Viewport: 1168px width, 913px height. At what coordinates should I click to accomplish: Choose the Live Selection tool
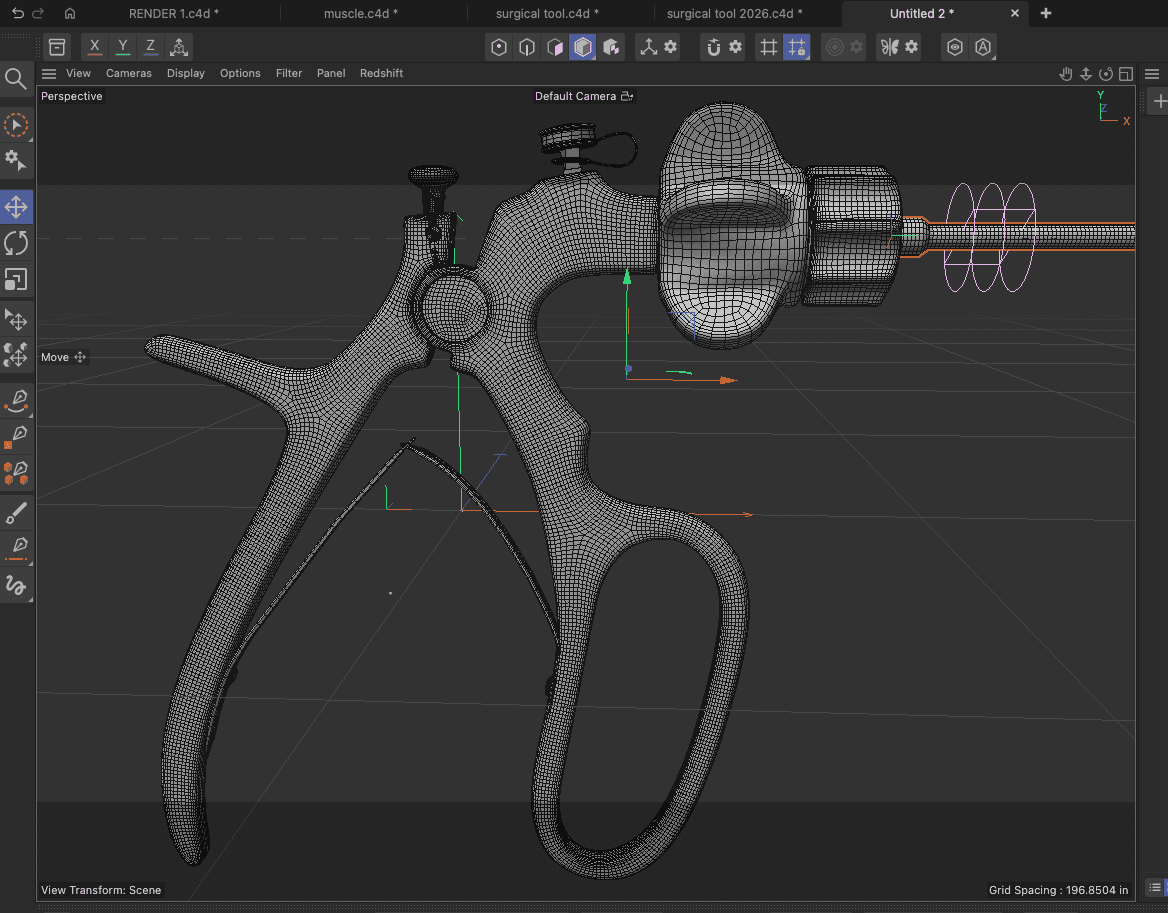pyautogui.click(x=16, y=125)
